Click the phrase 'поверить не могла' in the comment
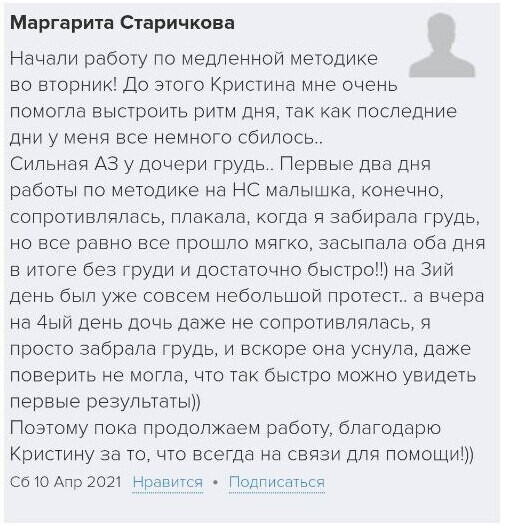505x526 pixels. pos(99,376)
